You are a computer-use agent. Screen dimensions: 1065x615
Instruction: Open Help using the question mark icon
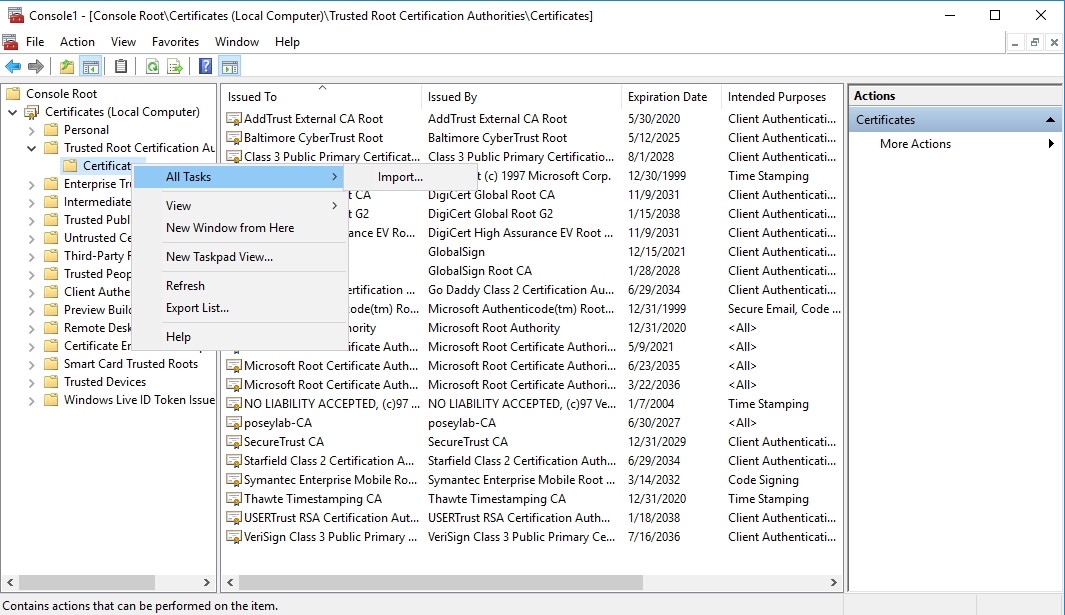click(x=206, y=66)
